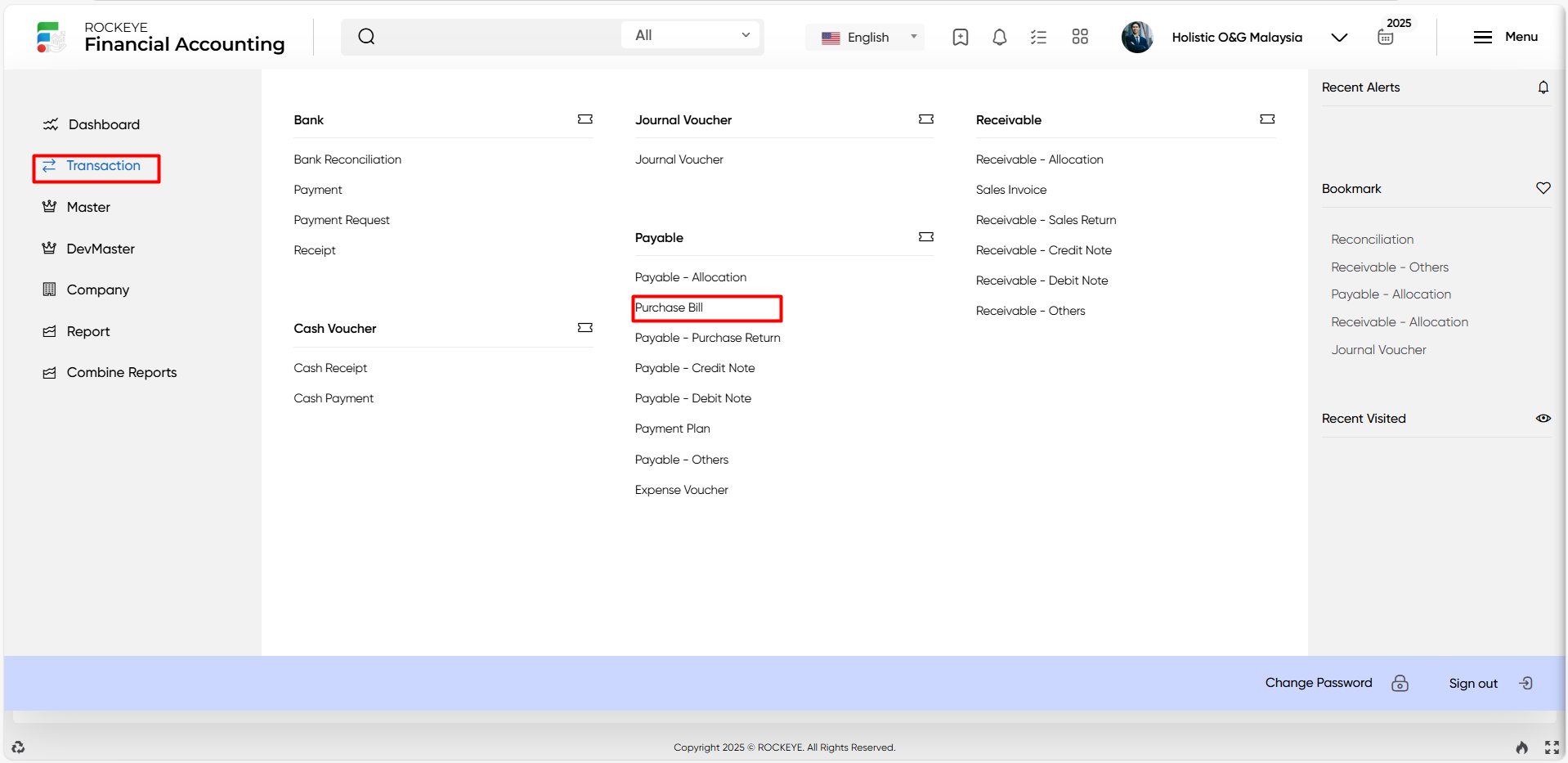Image resolution: width=1568 pixels, height=763 pixels.
Task: Open the 2025 calendar year icon
Action: point(1386,37)
